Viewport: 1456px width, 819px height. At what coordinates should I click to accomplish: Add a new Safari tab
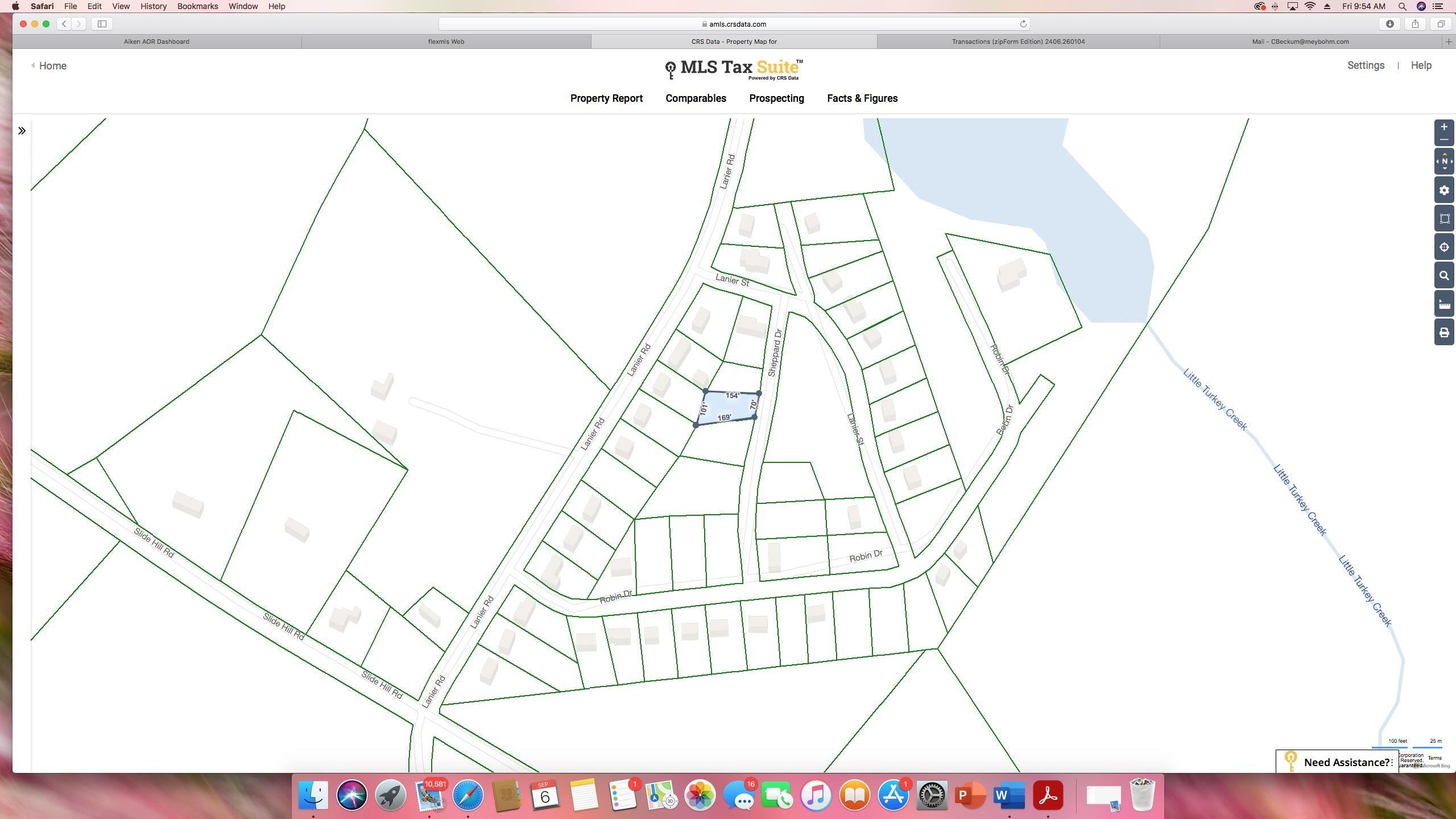1449,42
